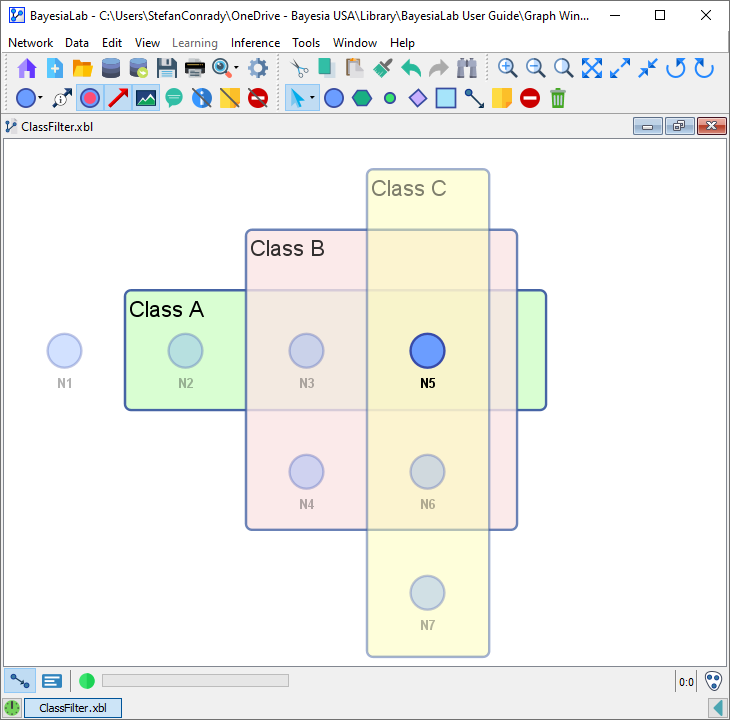Viewport: 730px width, 720px height.
Task: Click the binoculars Find icon
Action: tap(467, 68)
